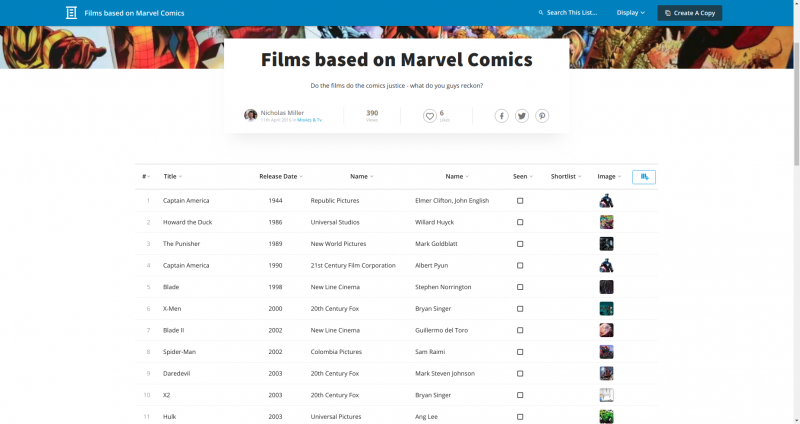800x424 pixels.
Task: Select the Universal Studios cell
Action: (335, 222)
